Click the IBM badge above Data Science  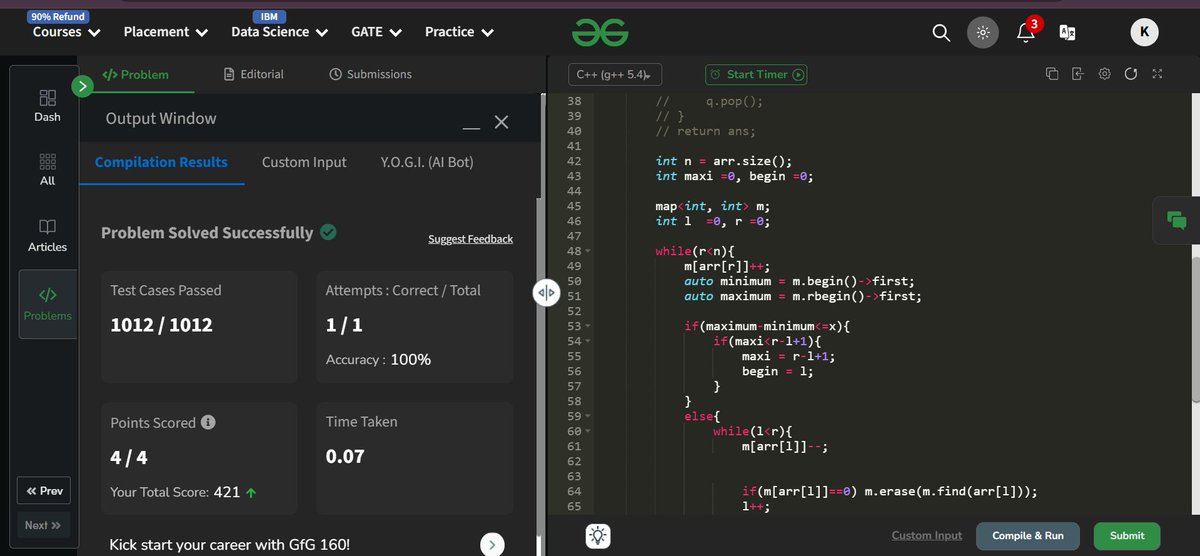click(267, 17)
